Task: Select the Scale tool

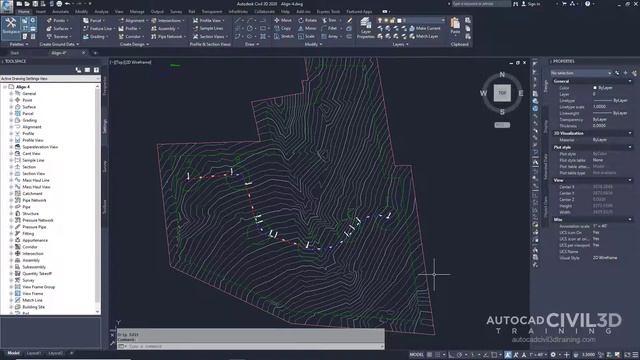Action: 307,36
